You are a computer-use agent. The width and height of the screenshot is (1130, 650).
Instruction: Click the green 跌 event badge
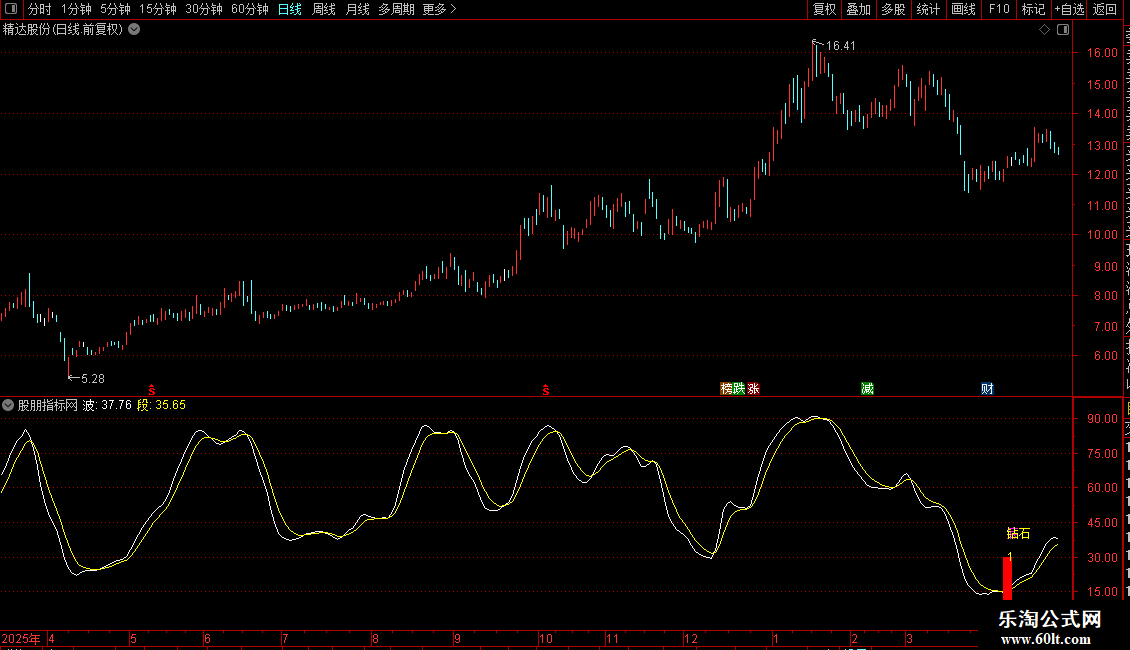tap(739, 388)
